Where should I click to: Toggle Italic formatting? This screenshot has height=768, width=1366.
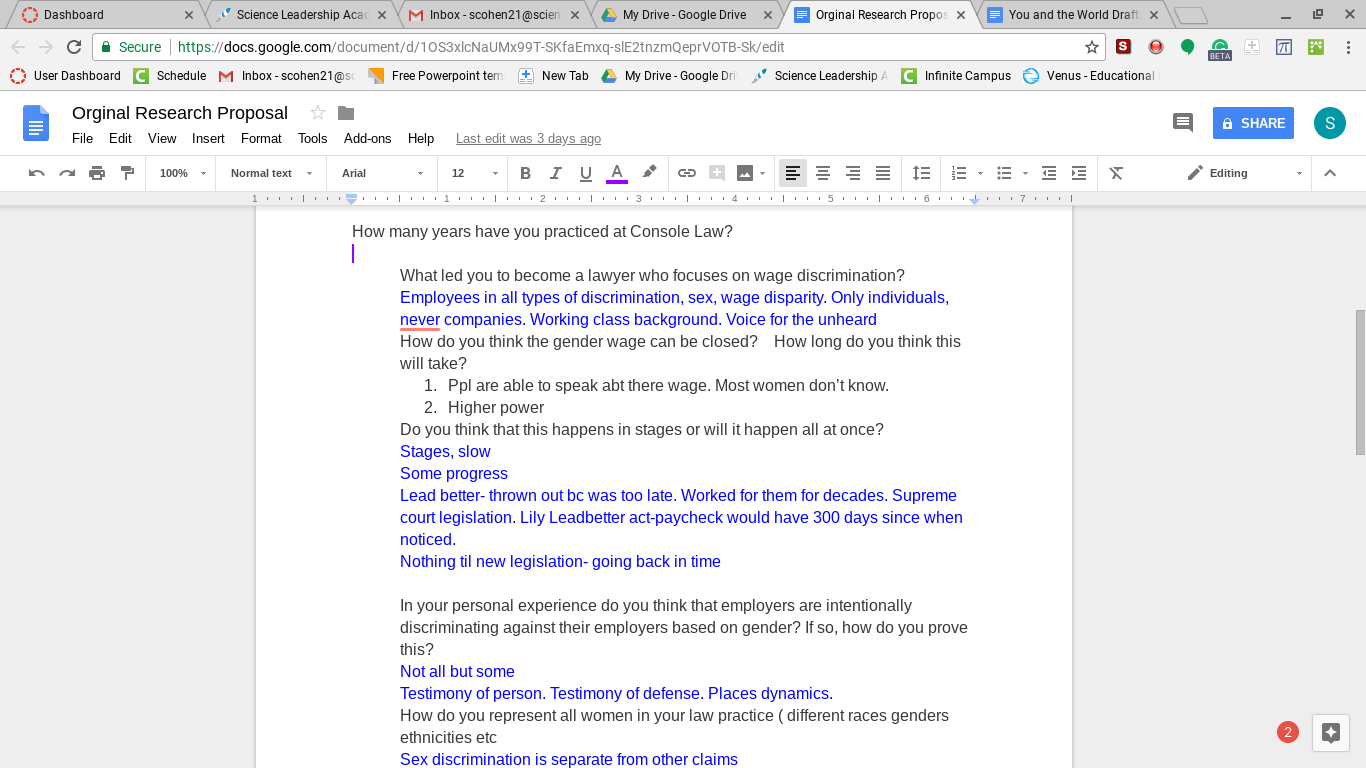point(556,173)
